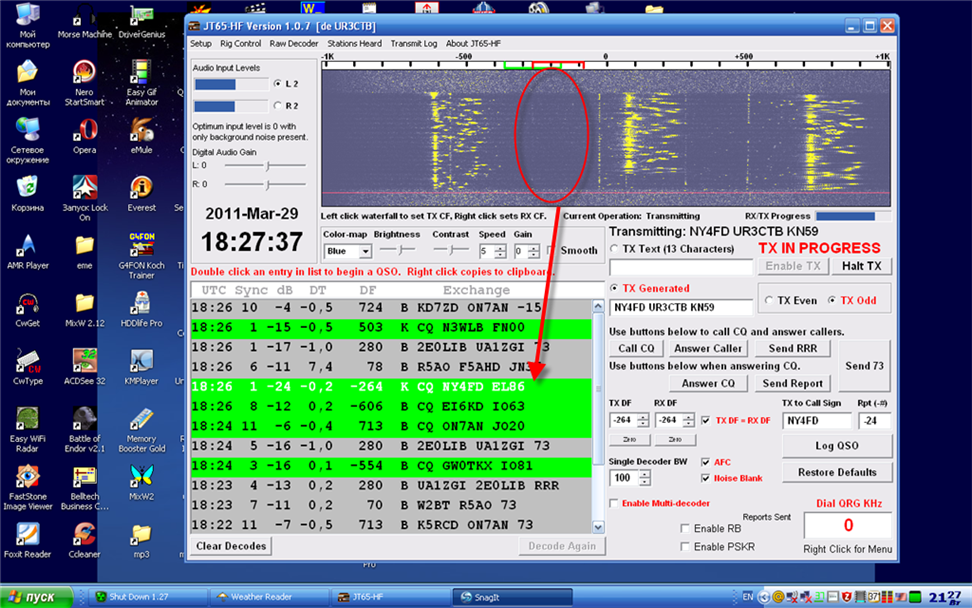This screenshot has height=608, width=972.
Task: Select the TX Even radio button
Action: [x=769, y=300]
